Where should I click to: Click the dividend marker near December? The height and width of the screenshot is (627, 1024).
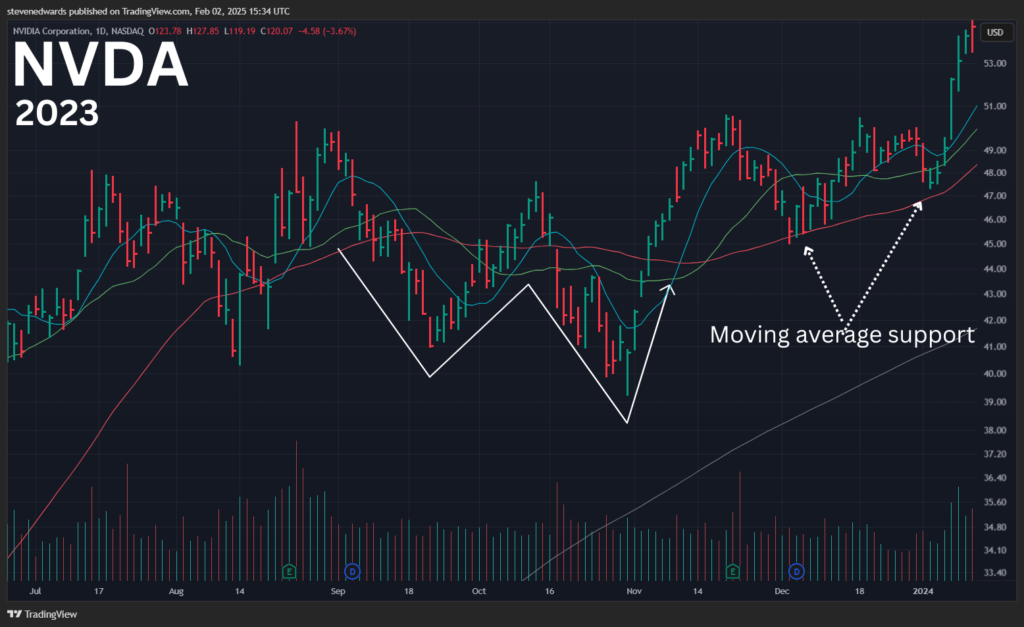pyautogui.click(x=796, y=572)
